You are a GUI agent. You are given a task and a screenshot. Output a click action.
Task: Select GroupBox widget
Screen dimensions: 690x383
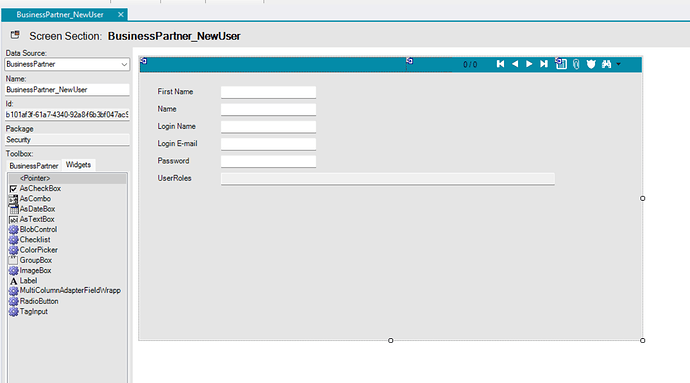[x=36, y=260]
